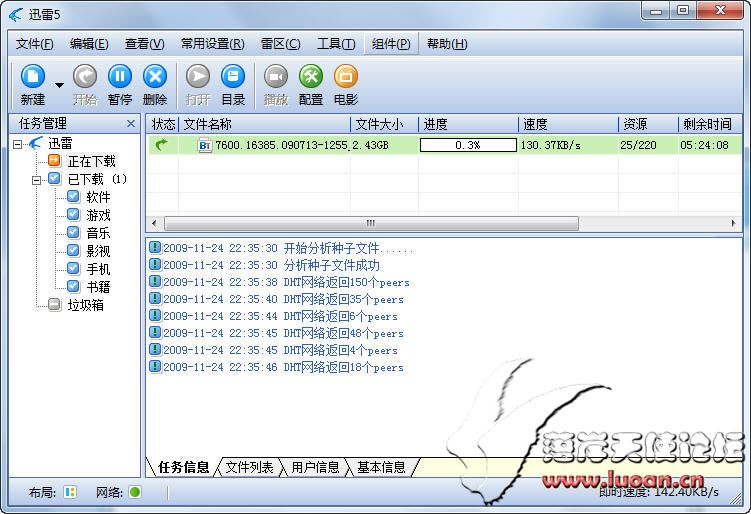Image resolution: width=751 pixels, height=514 pixels.
Task: Click log entry DHT网络返回150个peers
Action: click(279, 282)
